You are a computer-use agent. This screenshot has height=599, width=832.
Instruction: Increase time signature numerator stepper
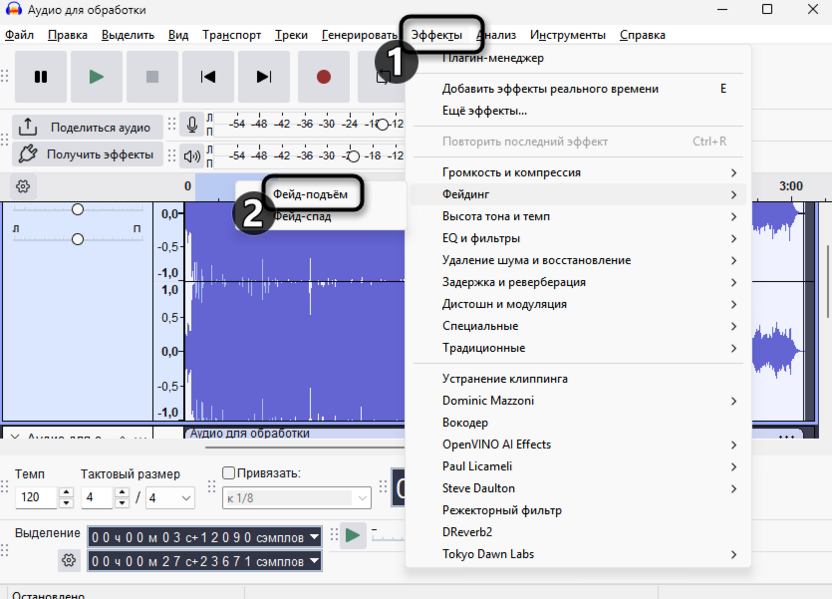point(122,492)
